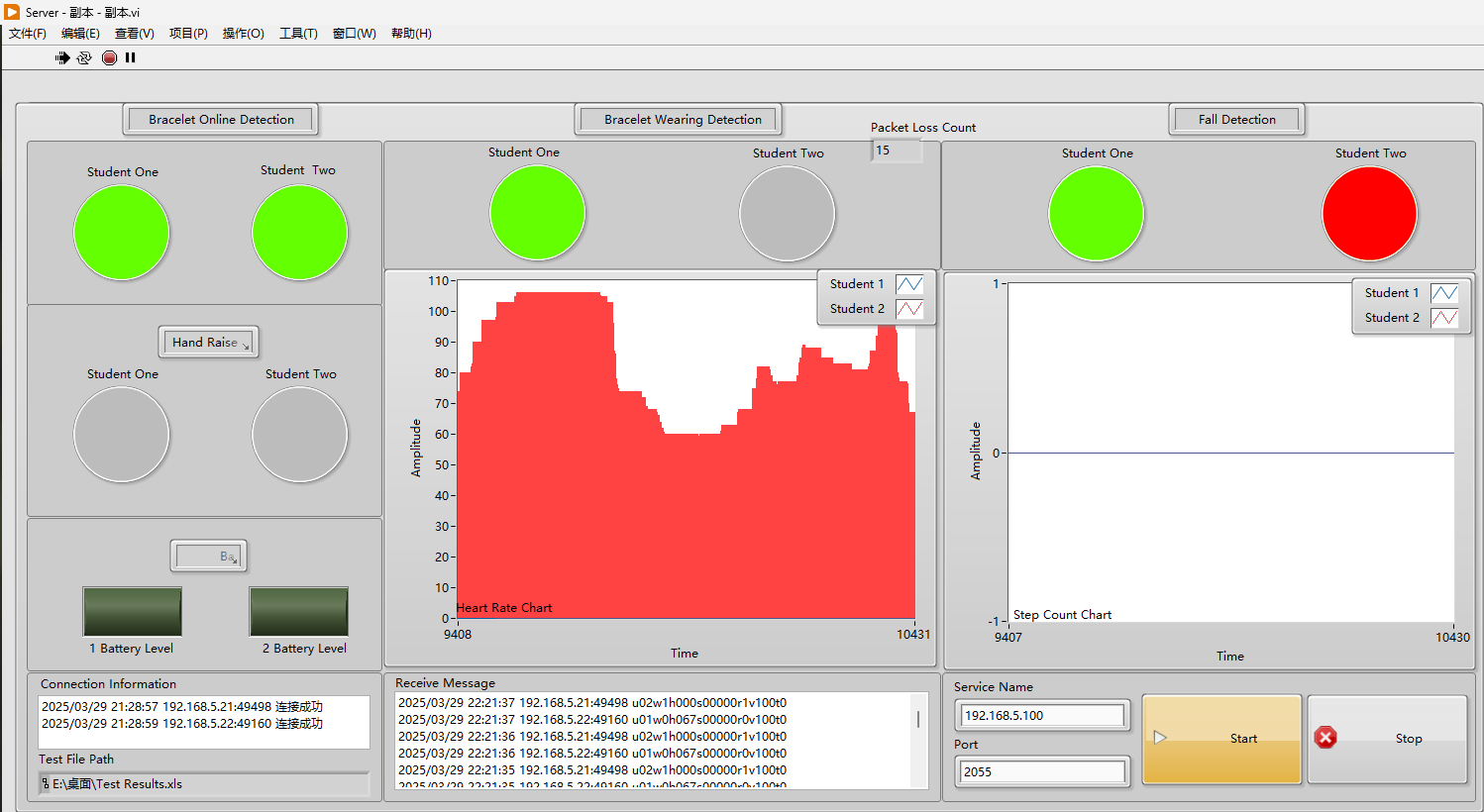This screenshot has height=812, width=1484.
Task: Open the 工具(T) menu
Action: [x=298, y=33]
